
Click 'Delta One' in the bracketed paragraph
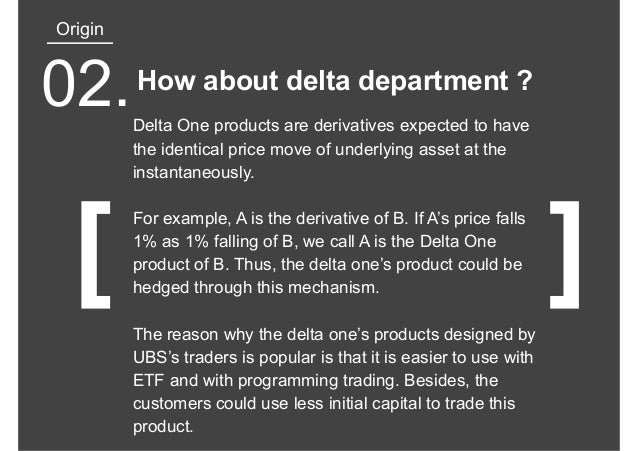[x=458, y=241]
